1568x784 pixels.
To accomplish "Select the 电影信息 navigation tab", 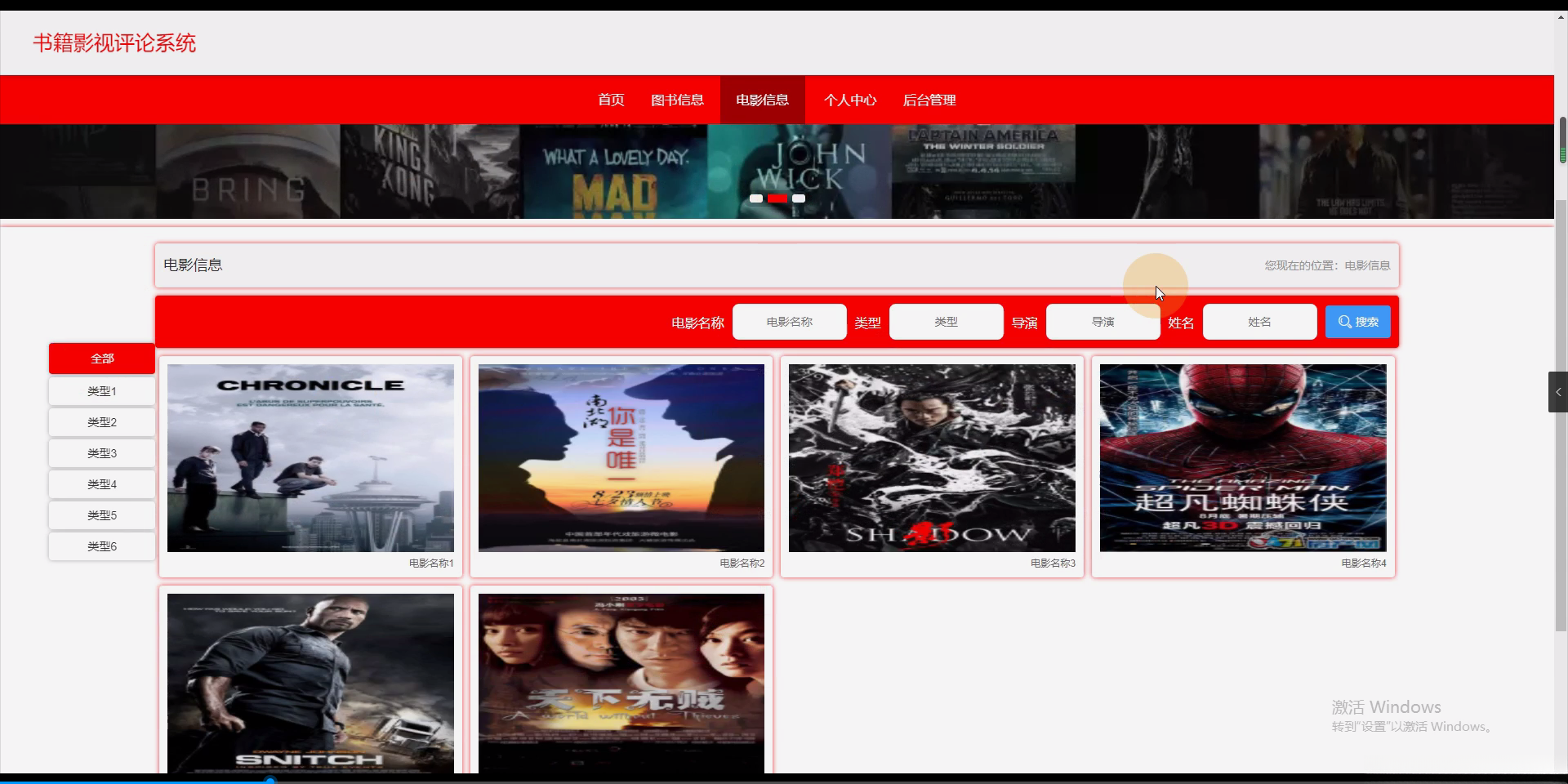I will pyautogui.click(x=762, y=100).
